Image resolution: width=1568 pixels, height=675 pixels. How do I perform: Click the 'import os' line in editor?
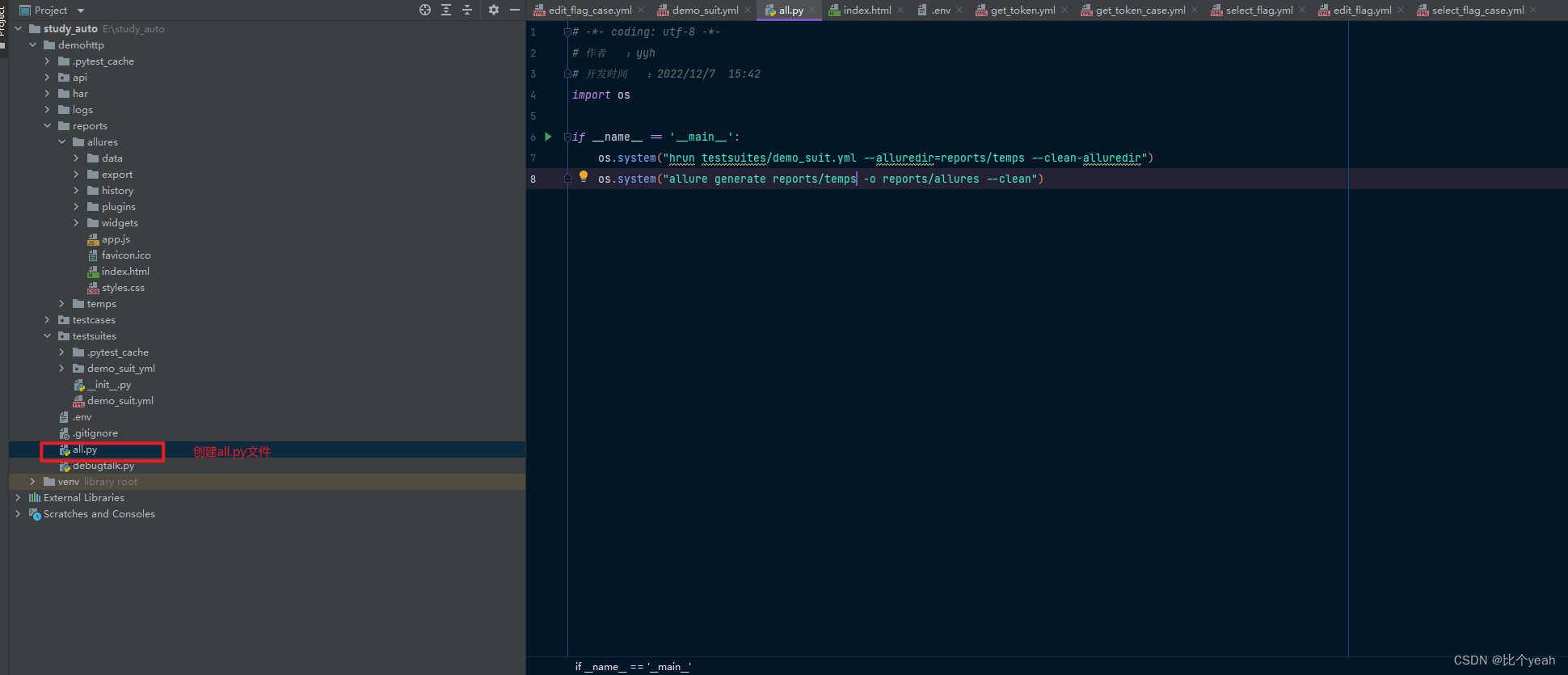(601, 95)
